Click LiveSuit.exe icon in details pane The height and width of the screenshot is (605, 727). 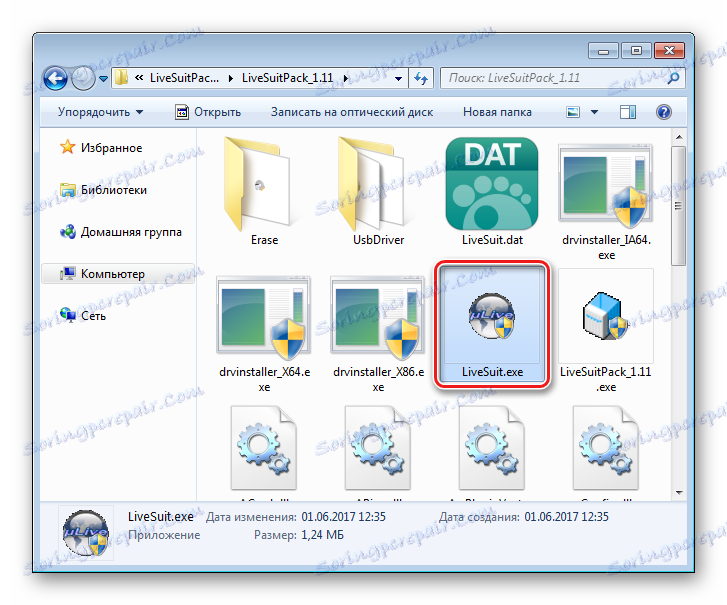coord(85,533)
